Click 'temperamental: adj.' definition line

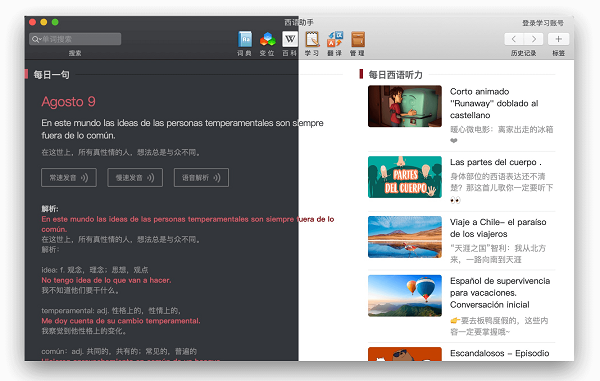(x=111, y=310)
